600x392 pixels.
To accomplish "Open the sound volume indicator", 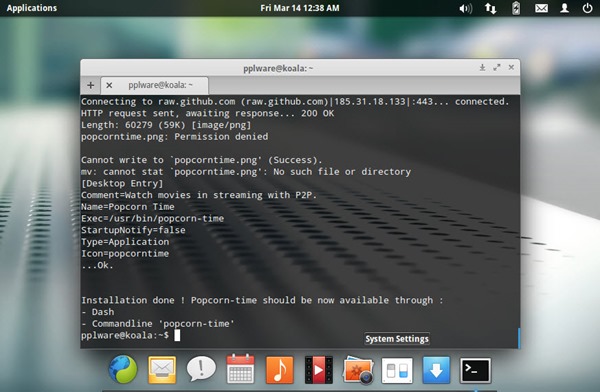I will (465, 8).
